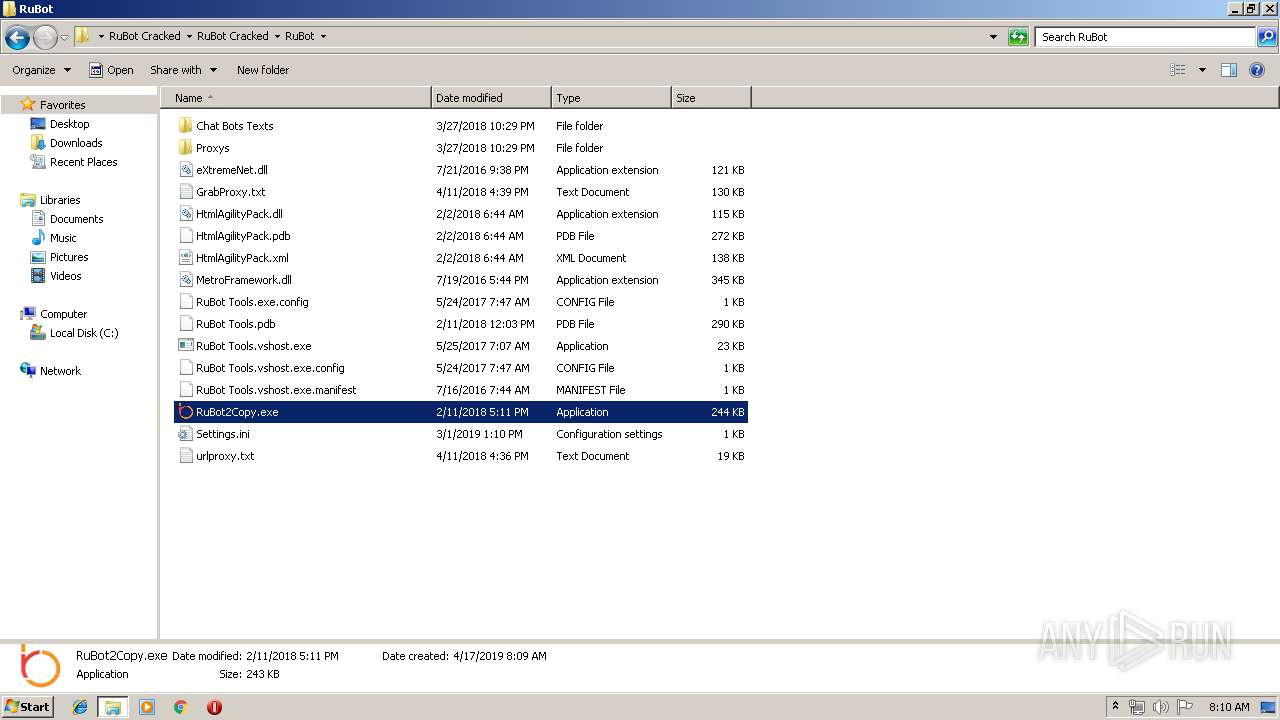Click the Back navigation arrow

pyautogui.click(x=17, y=37)
